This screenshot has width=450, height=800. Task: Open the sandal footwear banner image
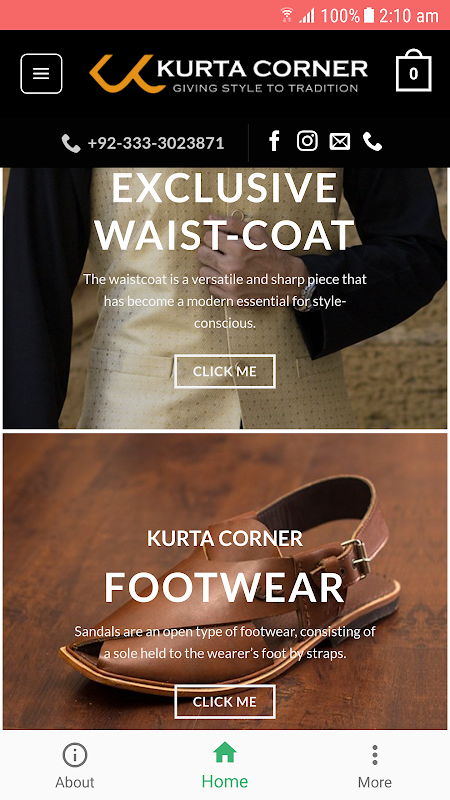click(x=225, y=581)
